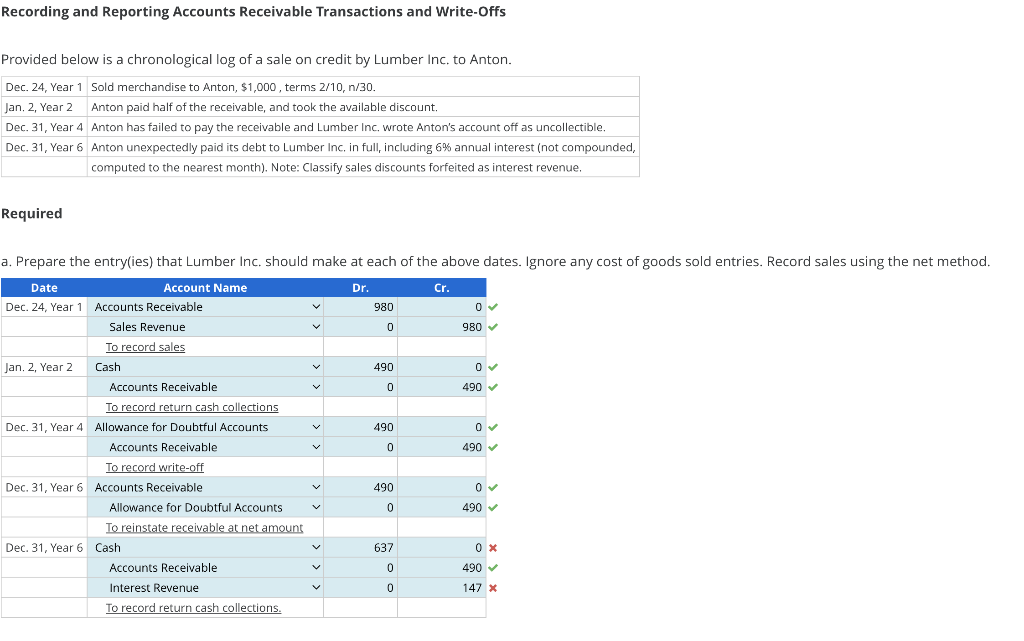Click the checkmark next to the Jan. 2 Cash debit
Screen dimensions: 1024x641
click(491, 367)
